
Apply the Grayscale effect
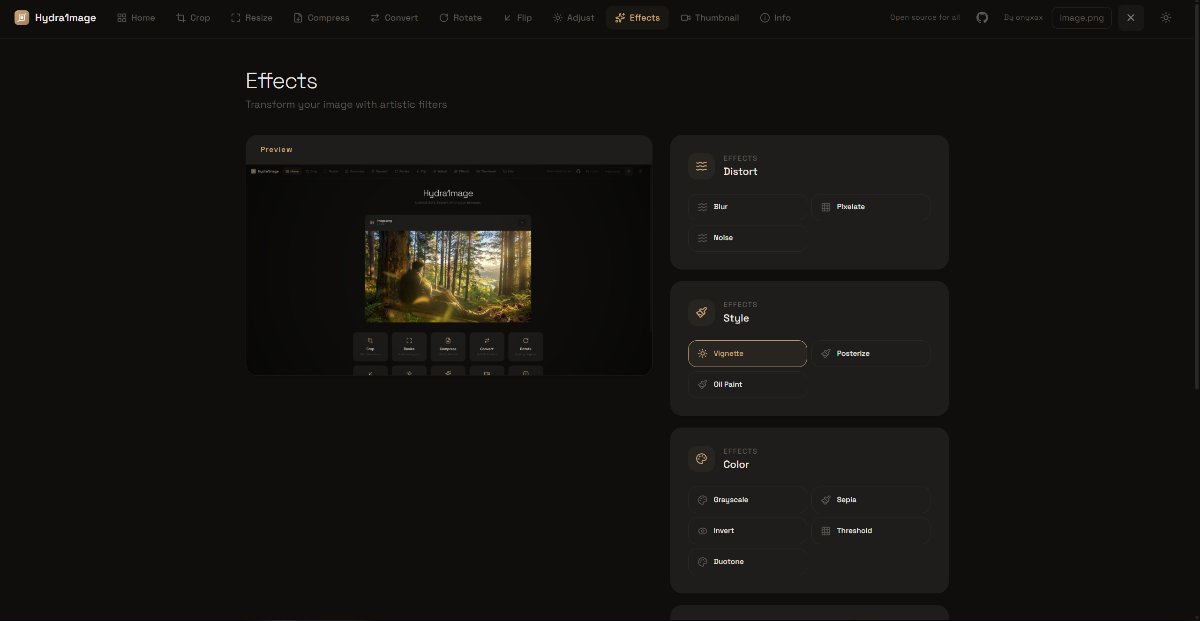pos(747,500)
